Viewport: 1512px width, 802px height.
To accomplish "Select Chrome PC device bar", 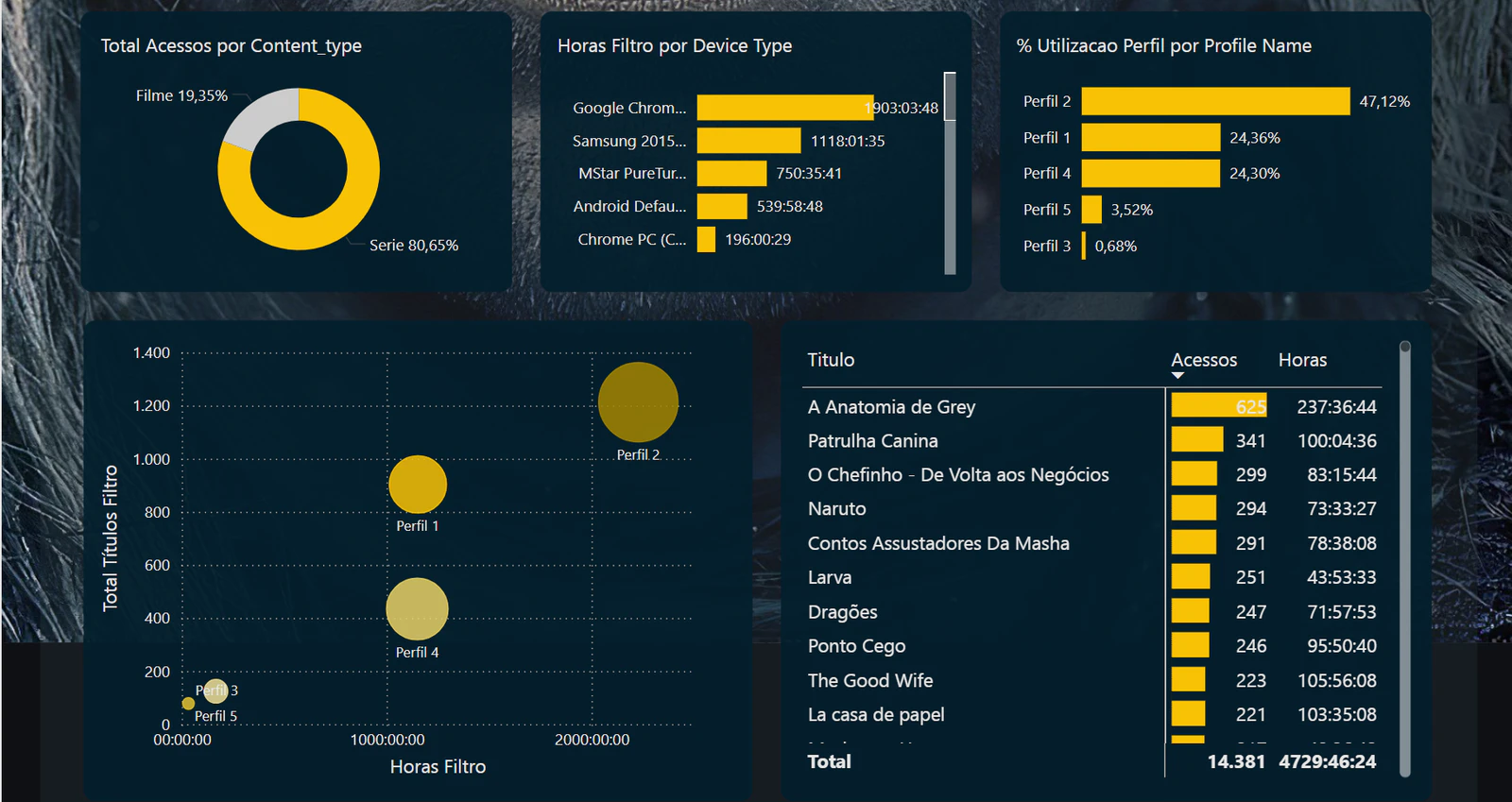I will coord(706,240).
